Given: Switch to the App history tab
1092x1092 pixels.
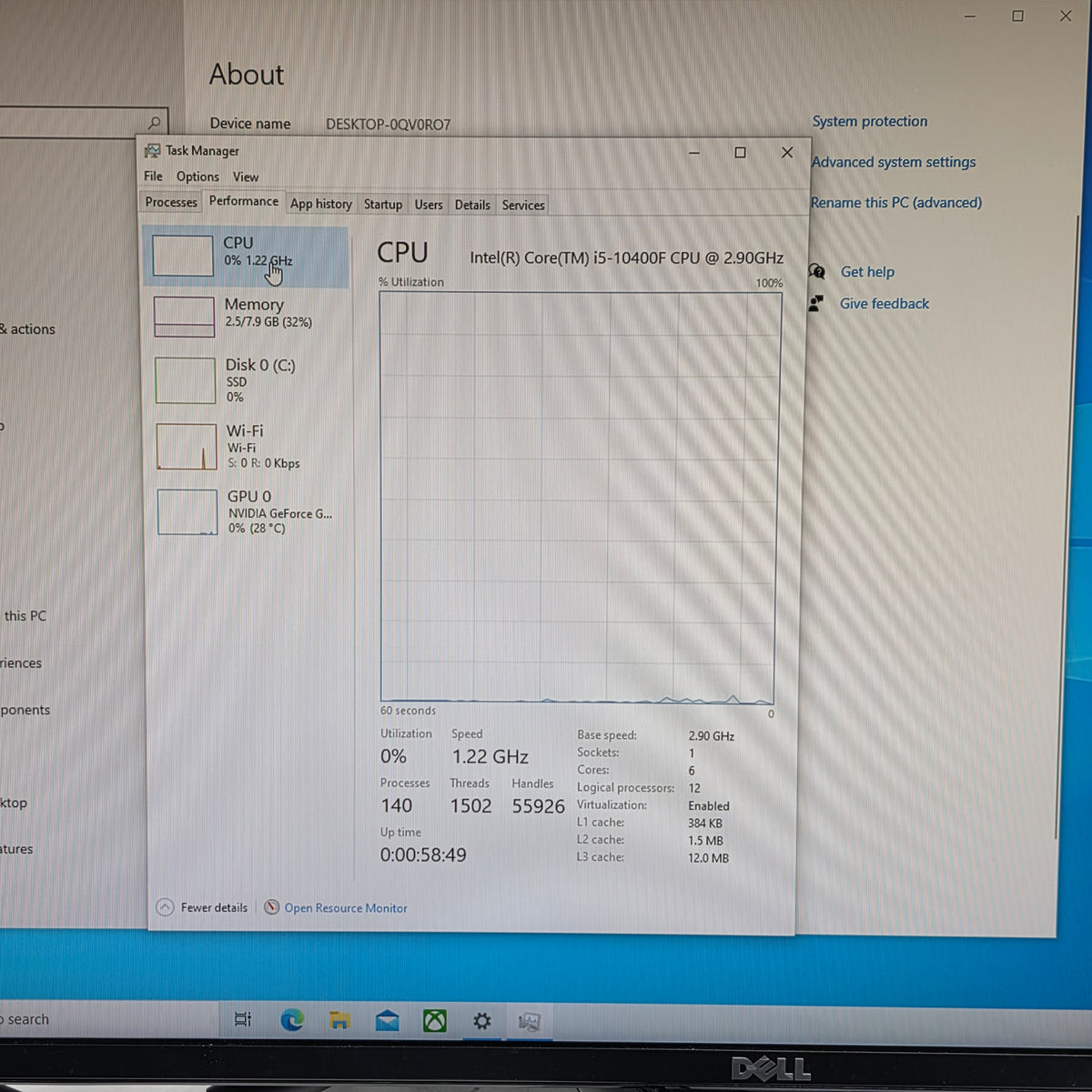Looking at the screenshot, I should pyautogui.click(x=321, y=204).
